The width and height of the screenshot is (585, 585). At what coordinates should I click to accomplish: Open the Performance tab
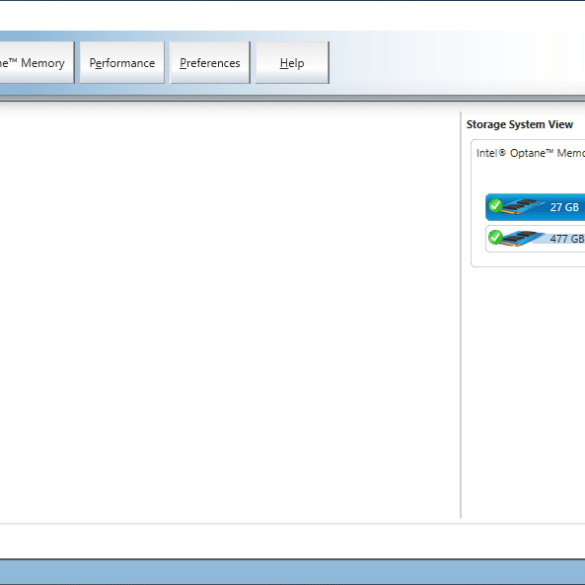[x=122, y=63]
